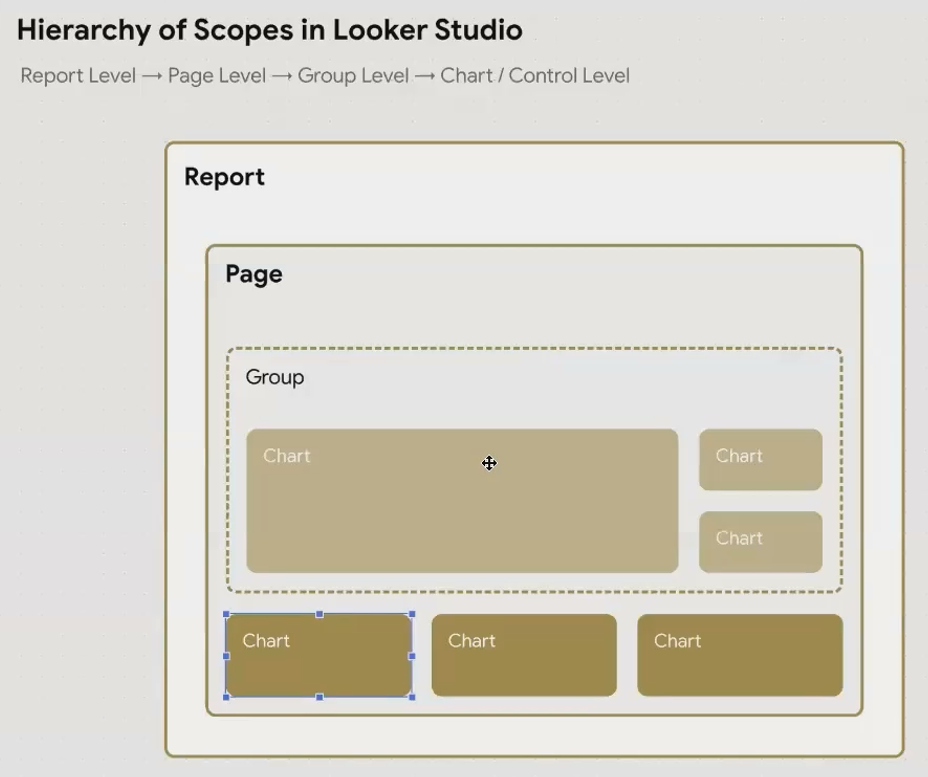
Task: Click the top-left corner handle of selected Chart
Action: pyautogui.click(x=226, y=614)
